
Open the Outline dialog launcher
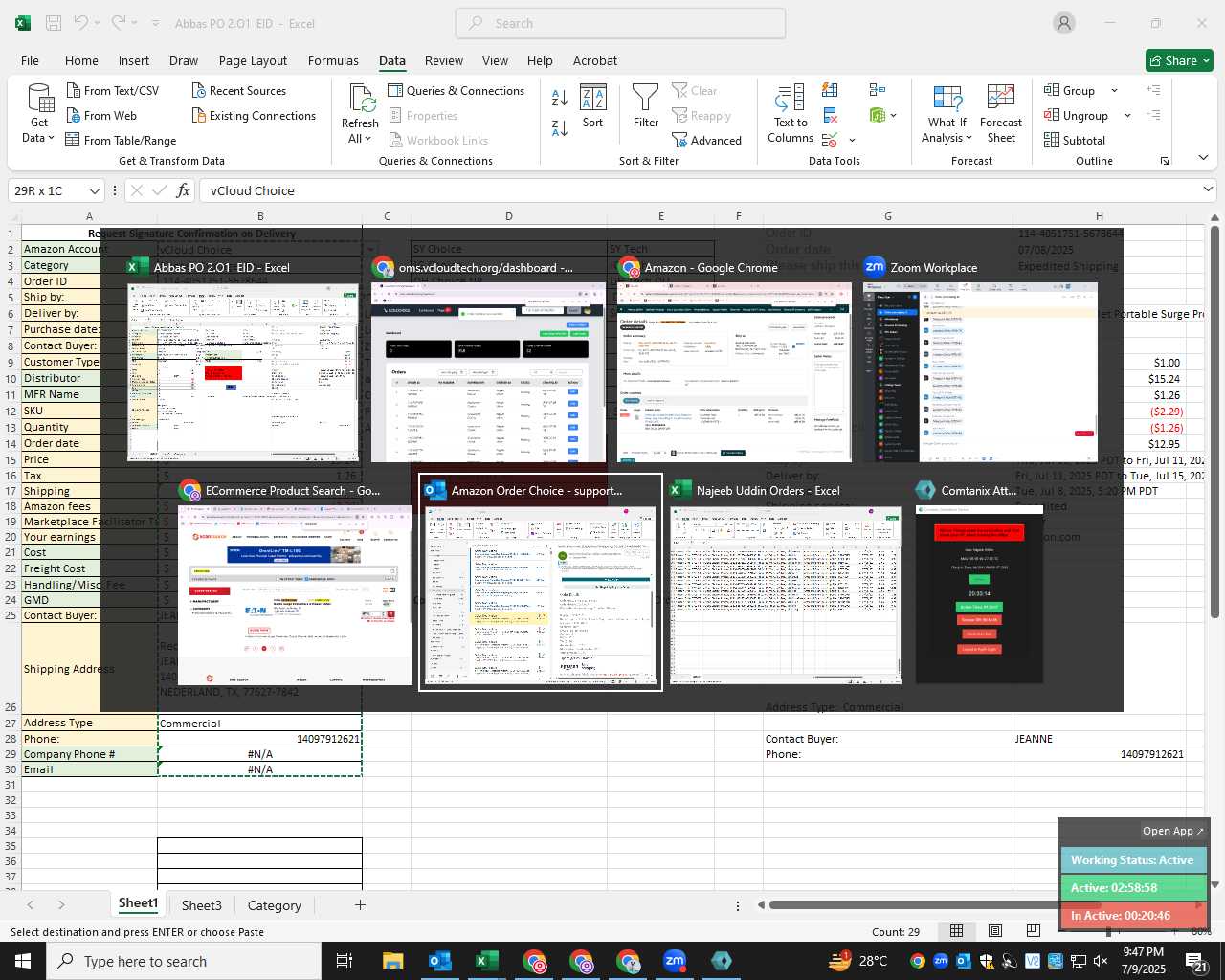(x=1165, y=161)
